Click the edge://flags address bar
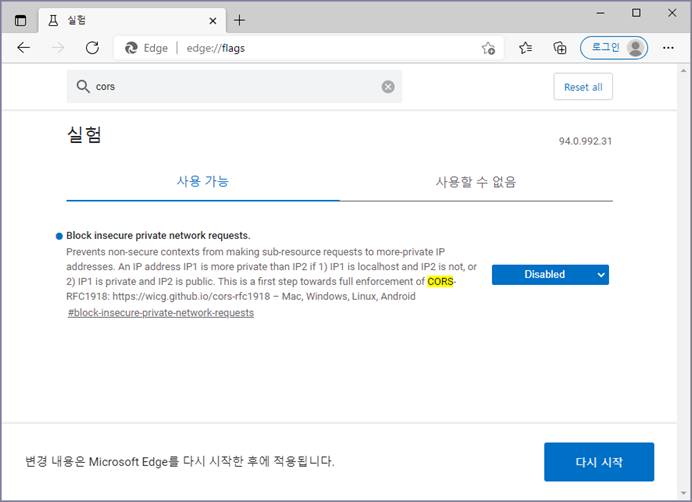692x502 pixels. 300,48
